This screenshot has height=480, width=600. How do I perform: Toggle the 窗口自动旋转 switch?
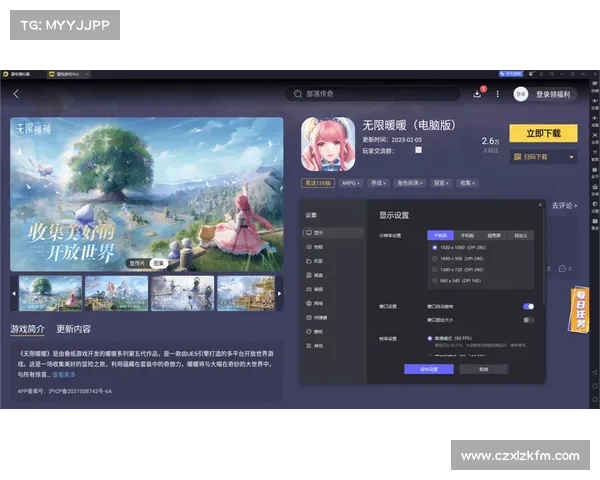pyautogui.click(x=528, y=306)
